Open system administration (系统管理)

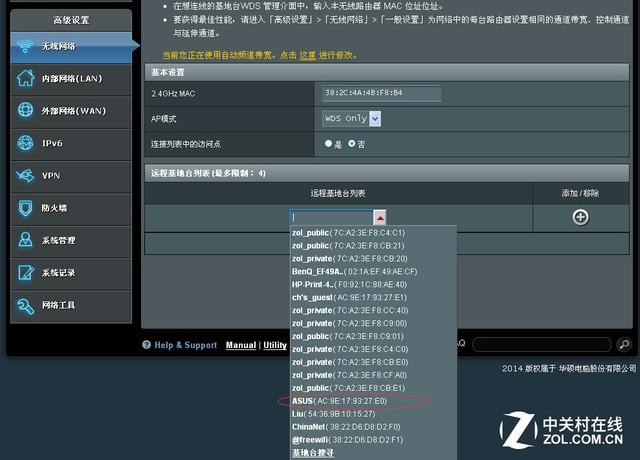pos(71,240)
